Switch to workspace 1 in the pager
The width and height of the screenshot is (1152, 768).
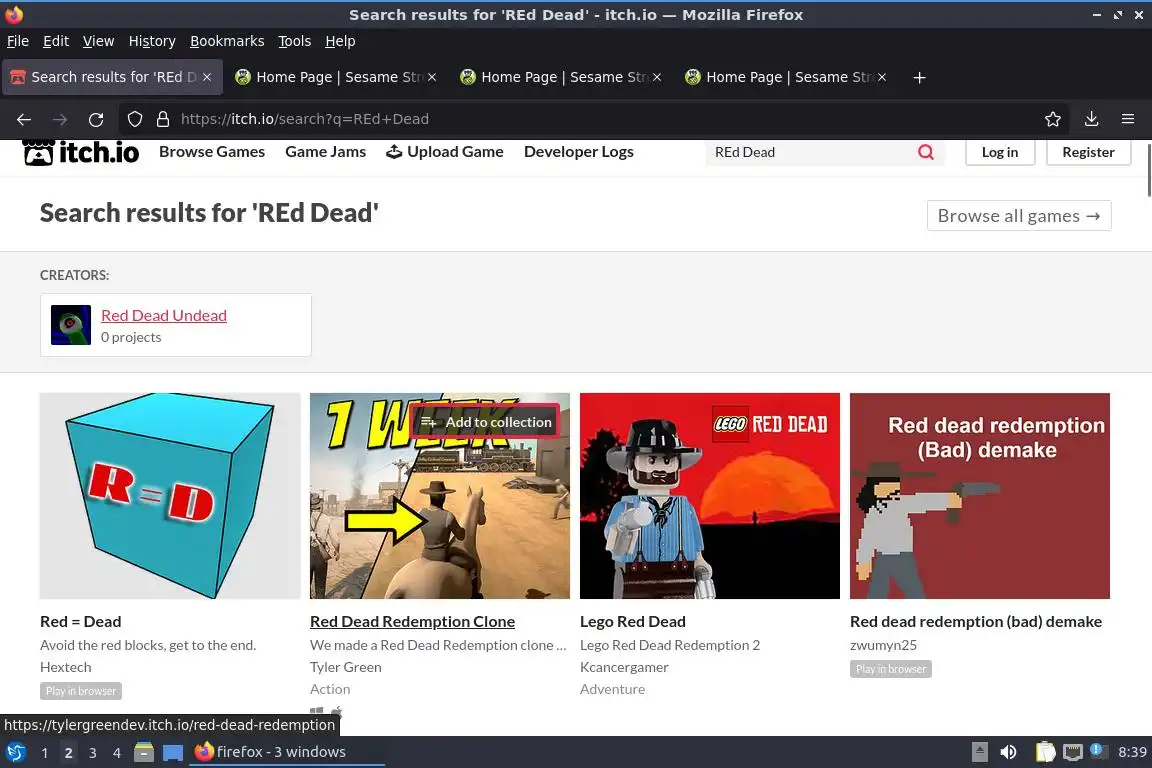[45, 753]
